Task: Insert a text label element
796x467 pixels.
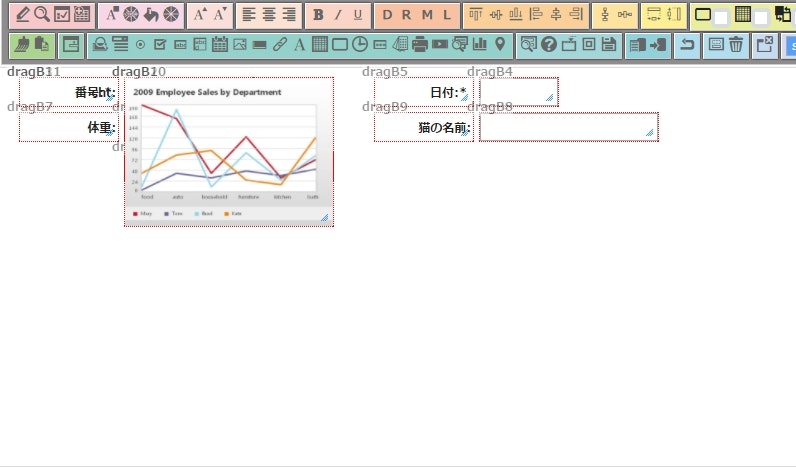Action: (300, 45)
